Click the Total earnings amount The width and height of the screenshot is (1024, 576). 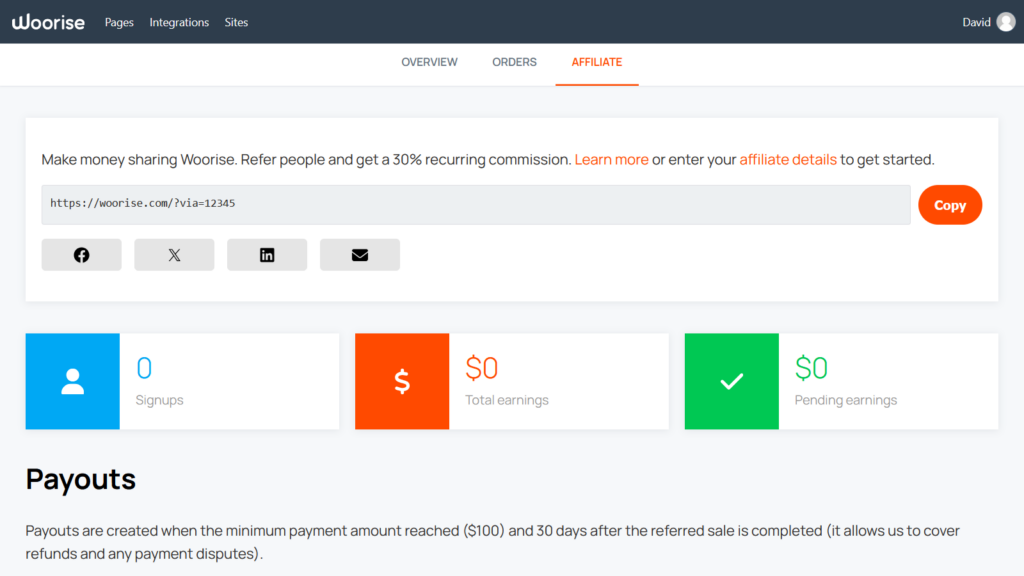482,368
